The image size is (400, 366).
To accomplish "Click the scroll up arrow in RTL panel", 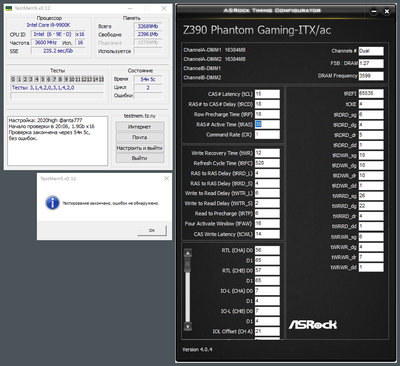I will click(x=188, y=253).
